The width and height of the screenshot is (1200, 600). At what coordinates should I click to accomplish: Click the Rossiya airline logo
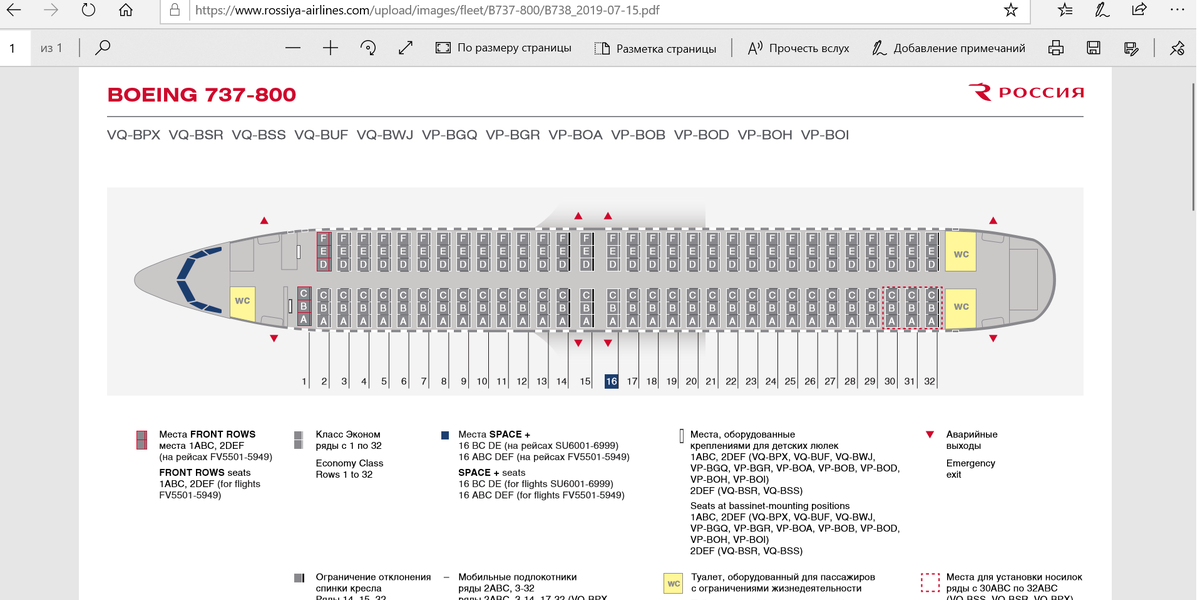1027,93
